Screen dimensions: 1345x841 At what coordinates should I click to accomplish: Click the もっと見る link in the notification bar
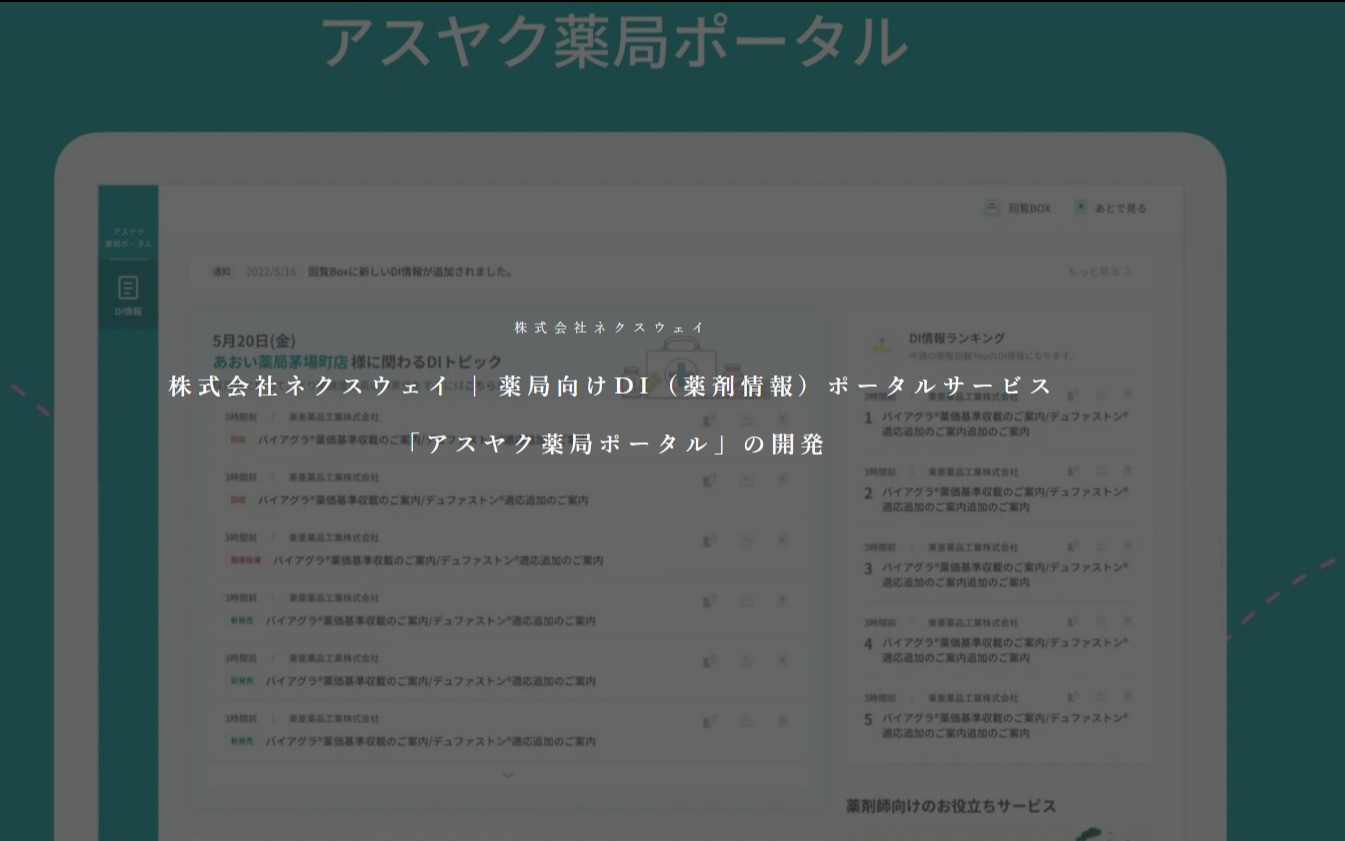point(1098,271)
